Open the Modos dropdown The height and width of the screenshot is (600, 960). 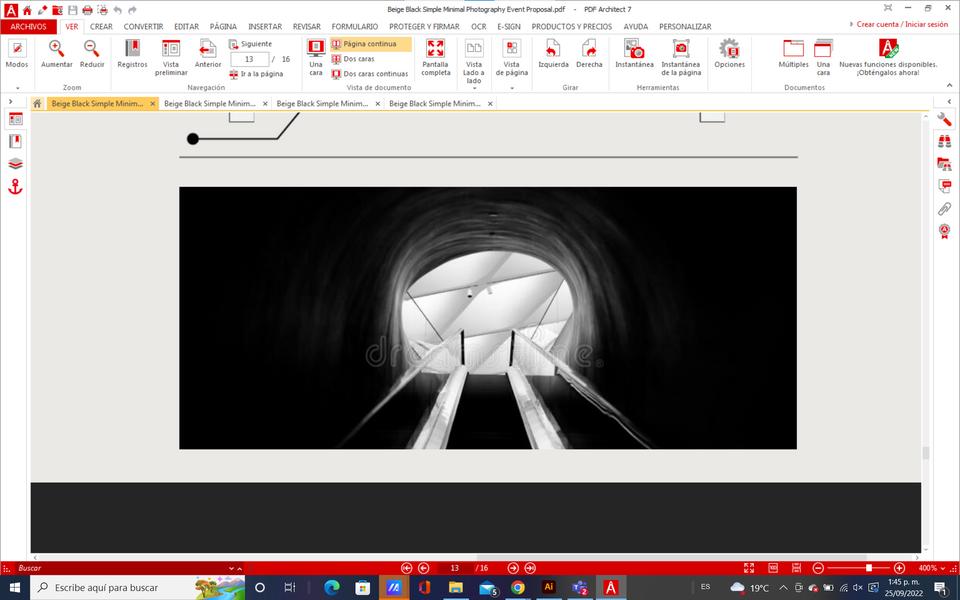(x=17, y=88)
